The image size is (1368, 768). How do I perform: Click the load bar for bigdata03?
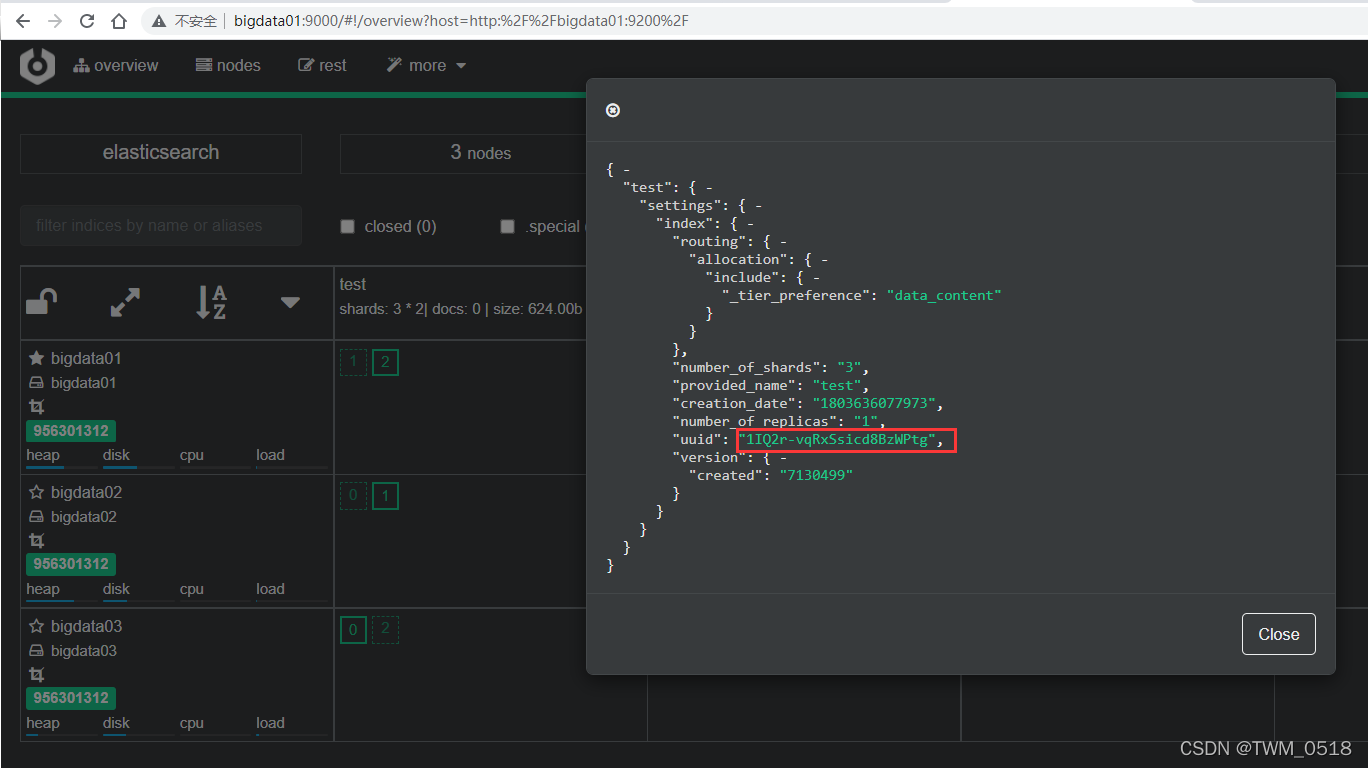(292, 734)
